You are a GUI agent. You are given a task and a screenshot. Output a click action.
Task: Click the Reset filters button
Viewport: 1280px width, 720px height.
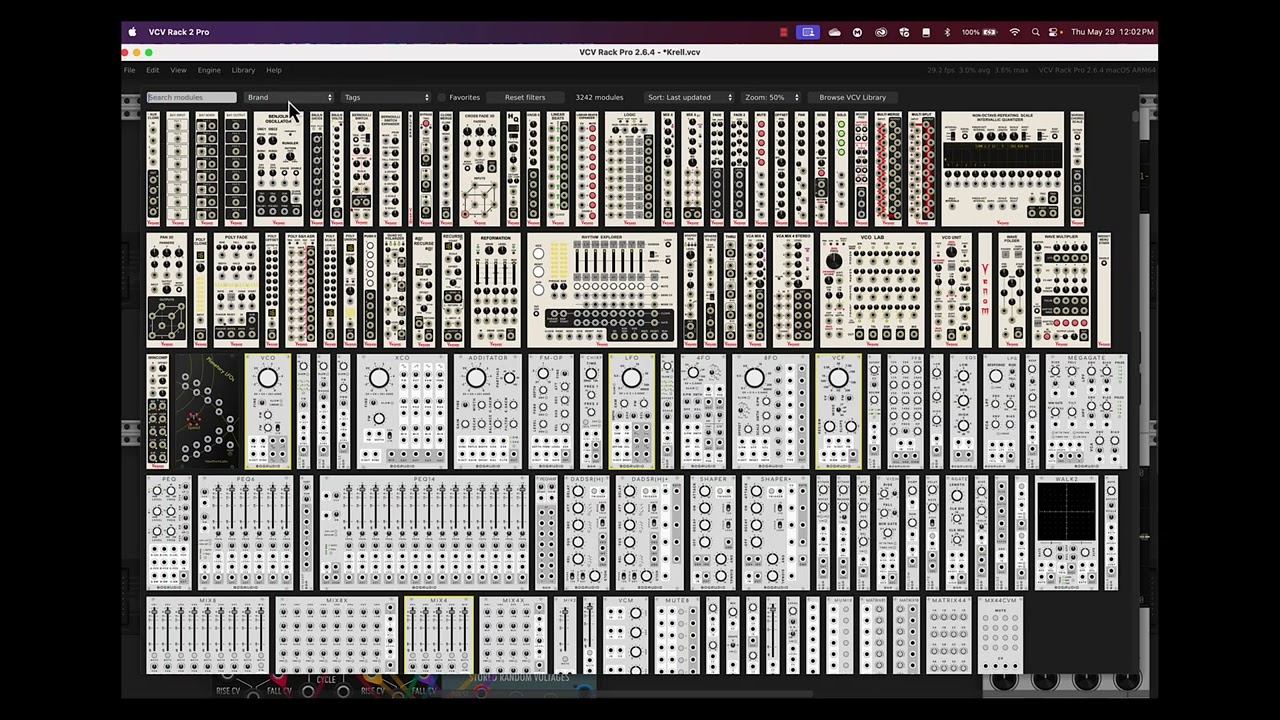tap(525, 97)
